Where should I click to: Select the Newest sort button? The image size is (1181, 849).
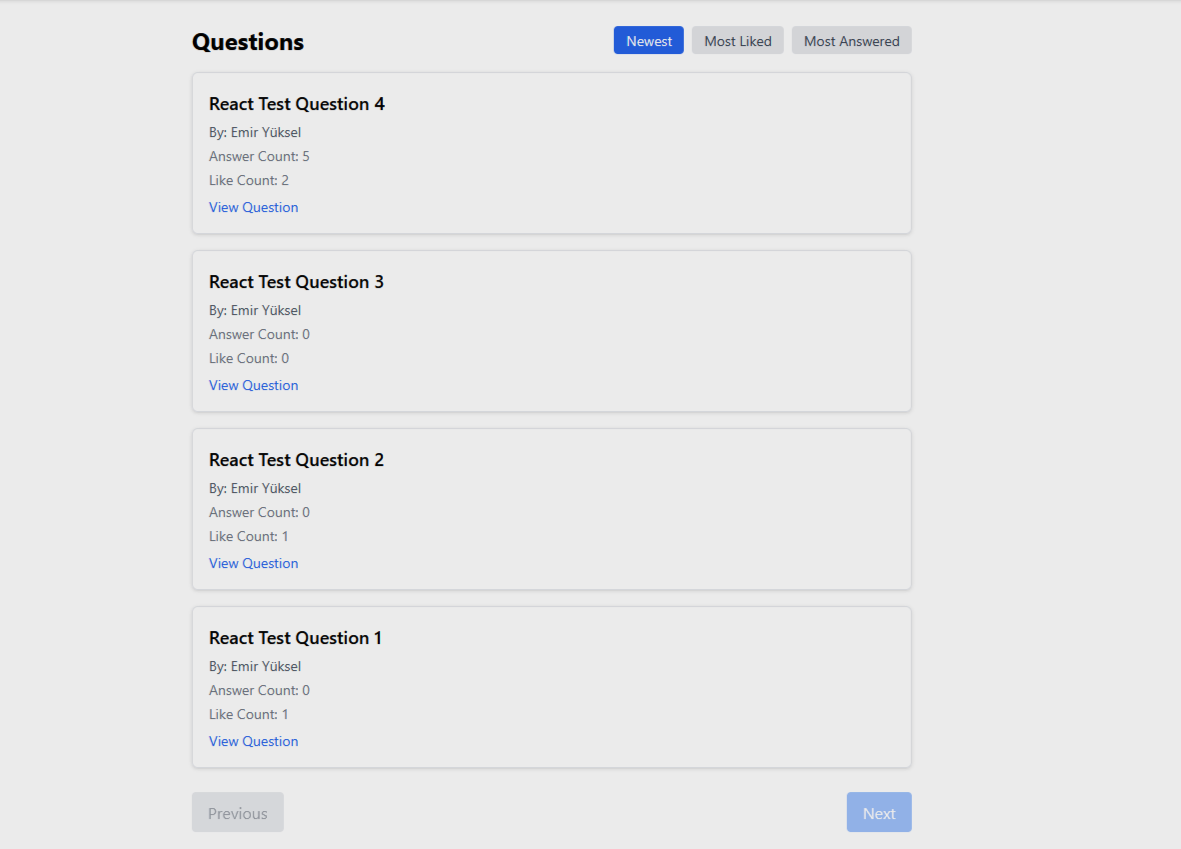648,41
